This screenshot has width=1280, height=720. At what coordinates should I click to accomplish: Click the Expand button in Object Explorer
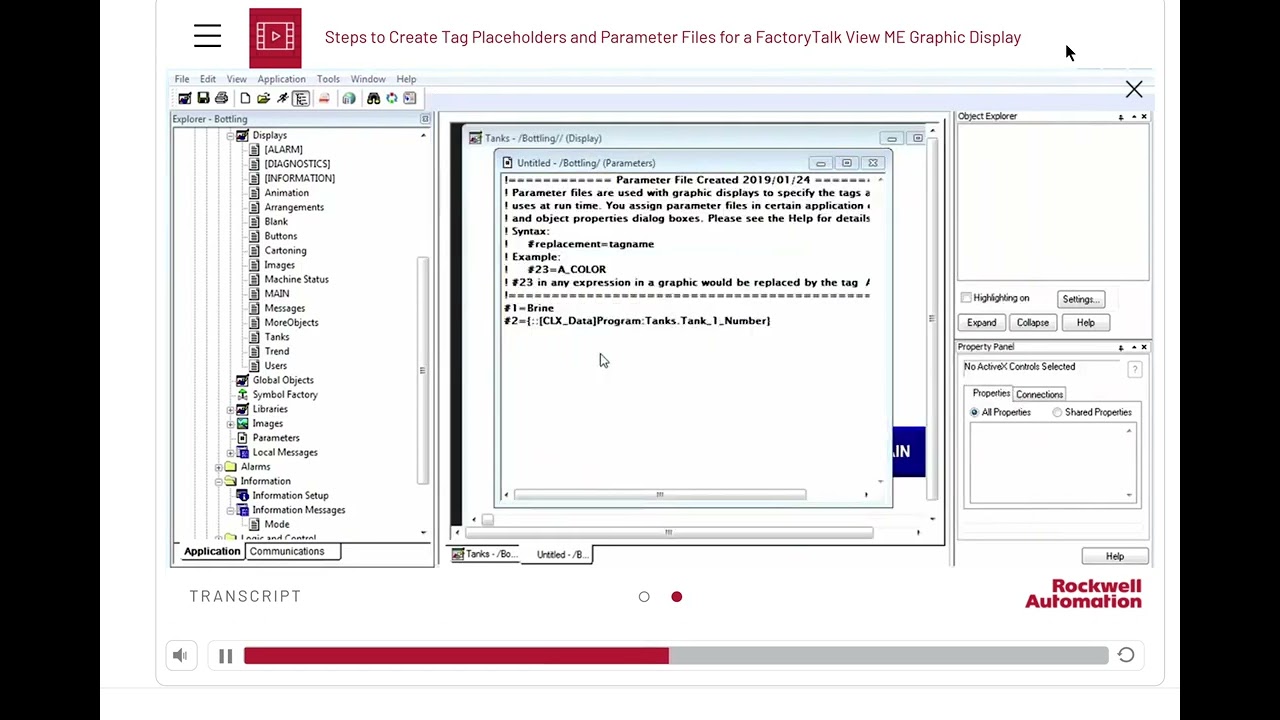click(x=981, y=323)
